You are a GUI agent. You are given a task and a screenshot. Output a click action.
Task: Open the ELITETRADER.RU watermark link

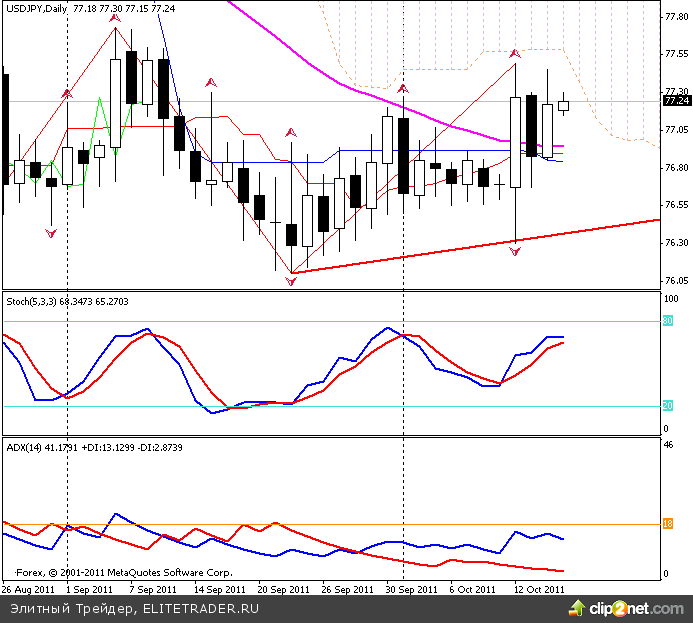click(201, 607)
